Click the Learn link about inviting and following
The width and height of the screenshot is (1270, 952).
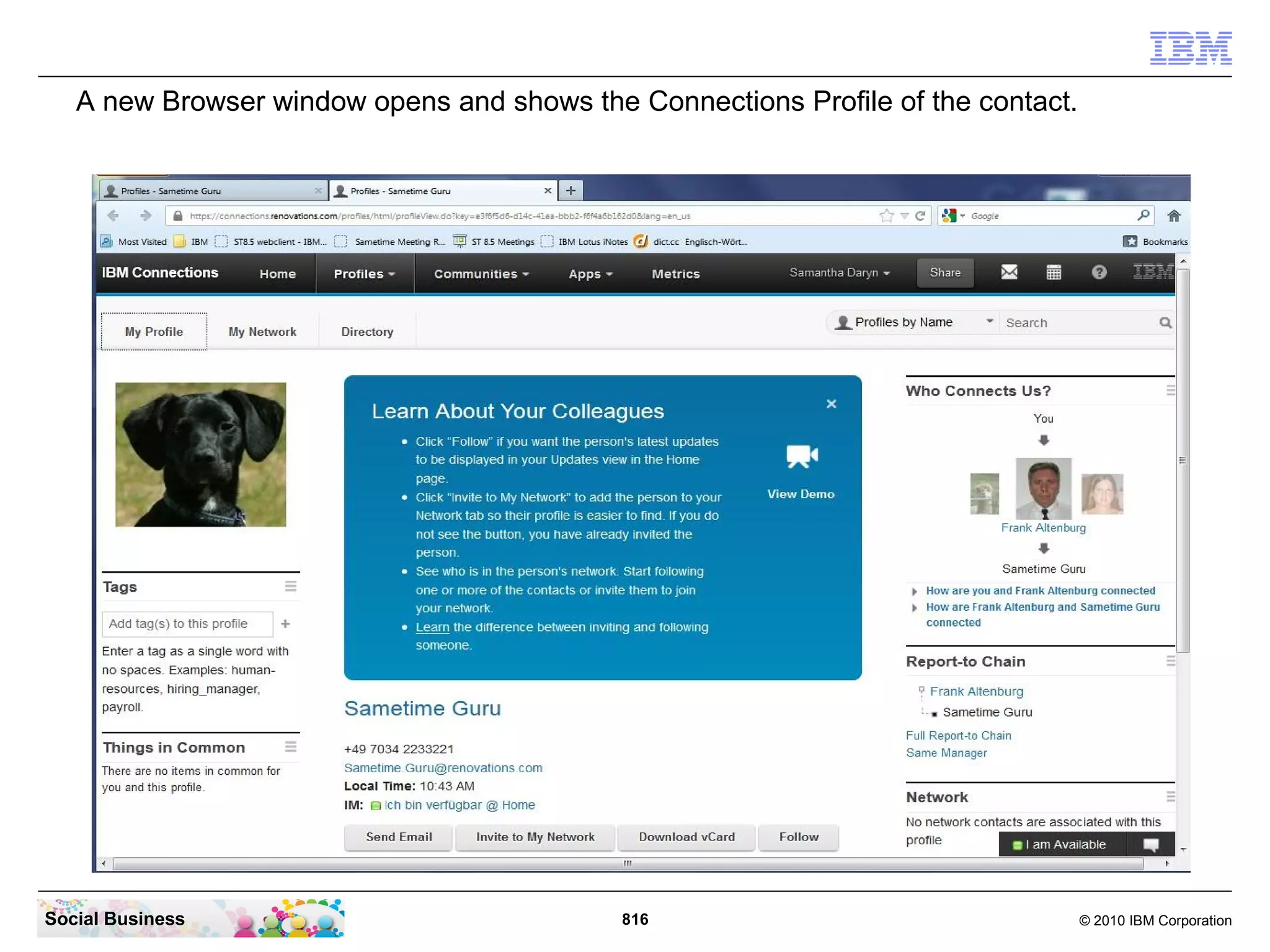pyautogui.click(x=432, y=627)
